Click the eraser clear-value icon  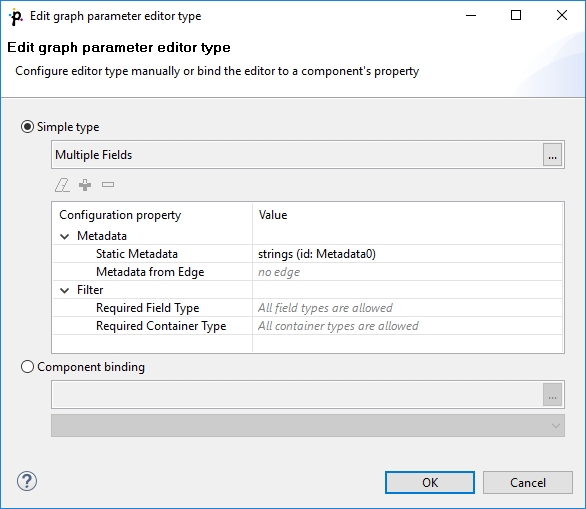click(x=62, y=185)
